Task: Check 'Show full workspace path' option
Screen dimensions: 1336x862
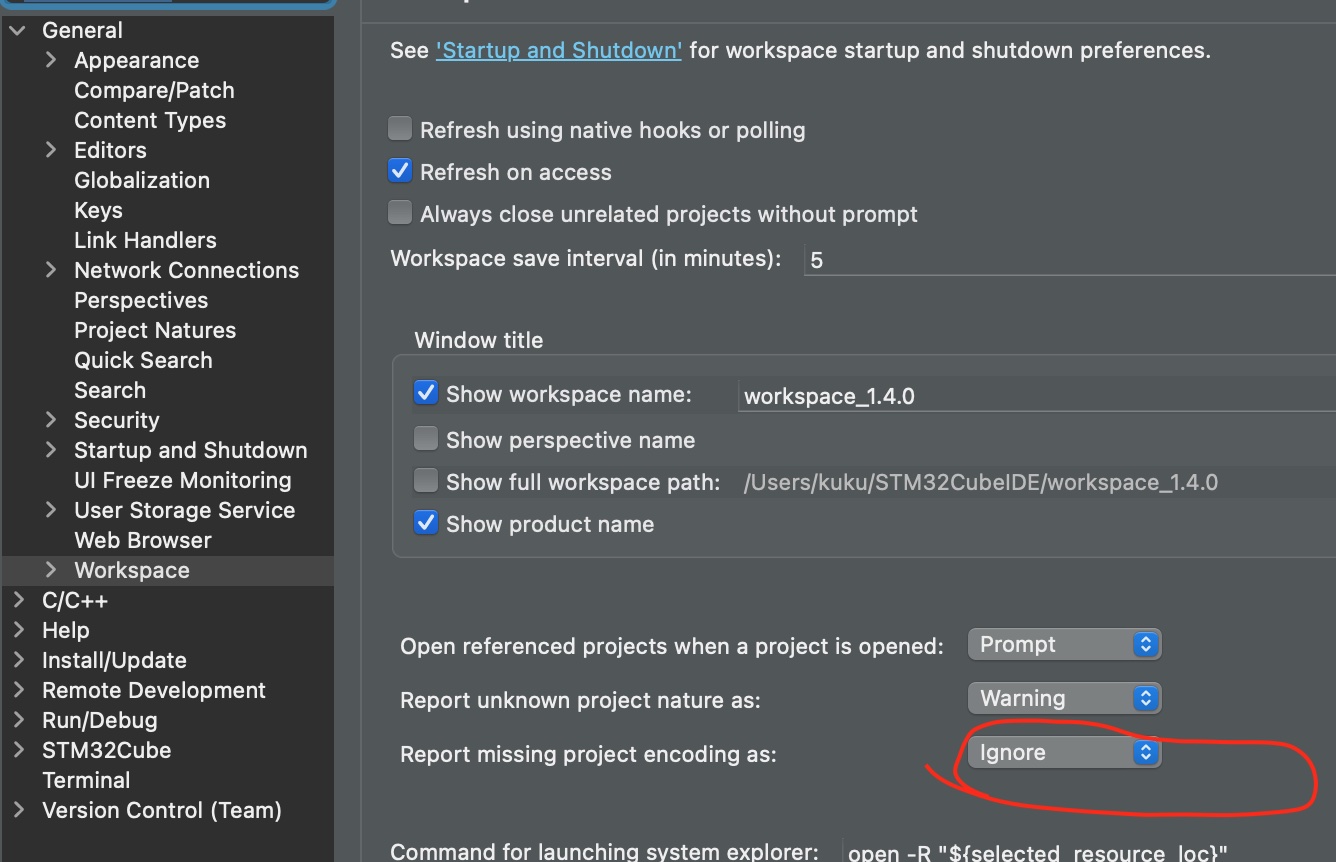Action: [x=425, y=480]
